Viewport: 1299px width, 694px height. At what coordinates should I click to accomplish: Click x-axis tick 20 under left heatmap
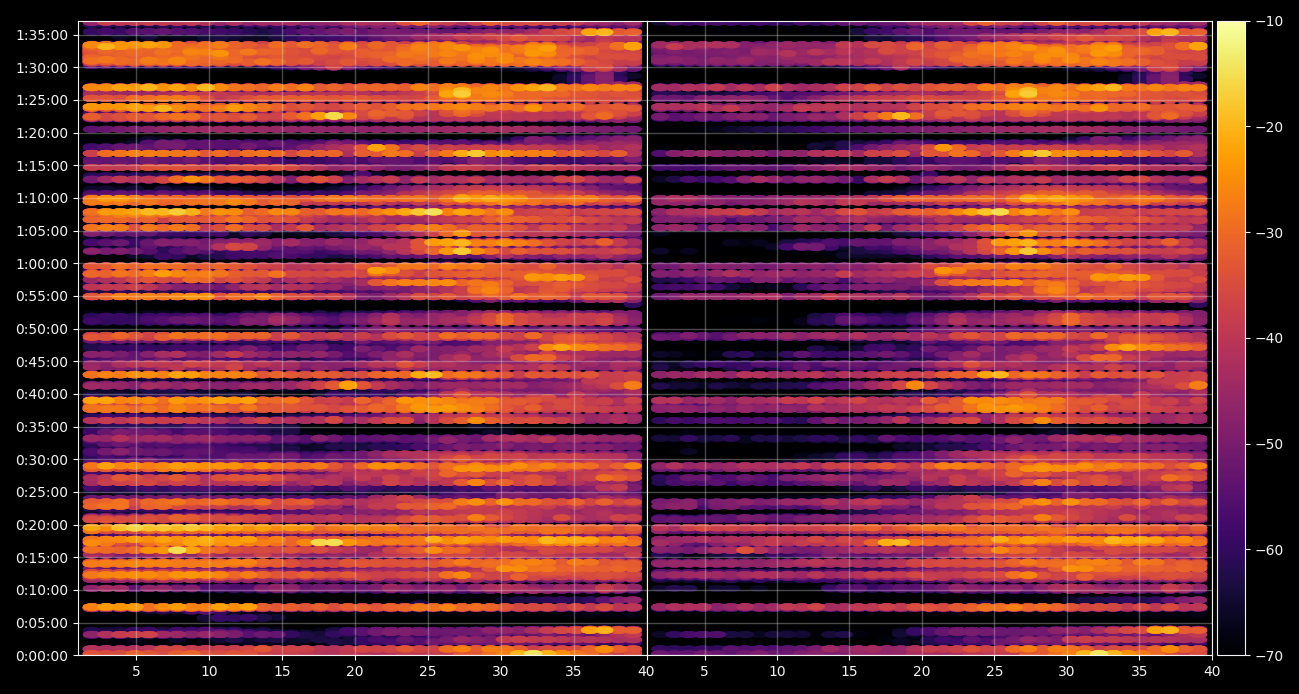(x=355, y=672)
